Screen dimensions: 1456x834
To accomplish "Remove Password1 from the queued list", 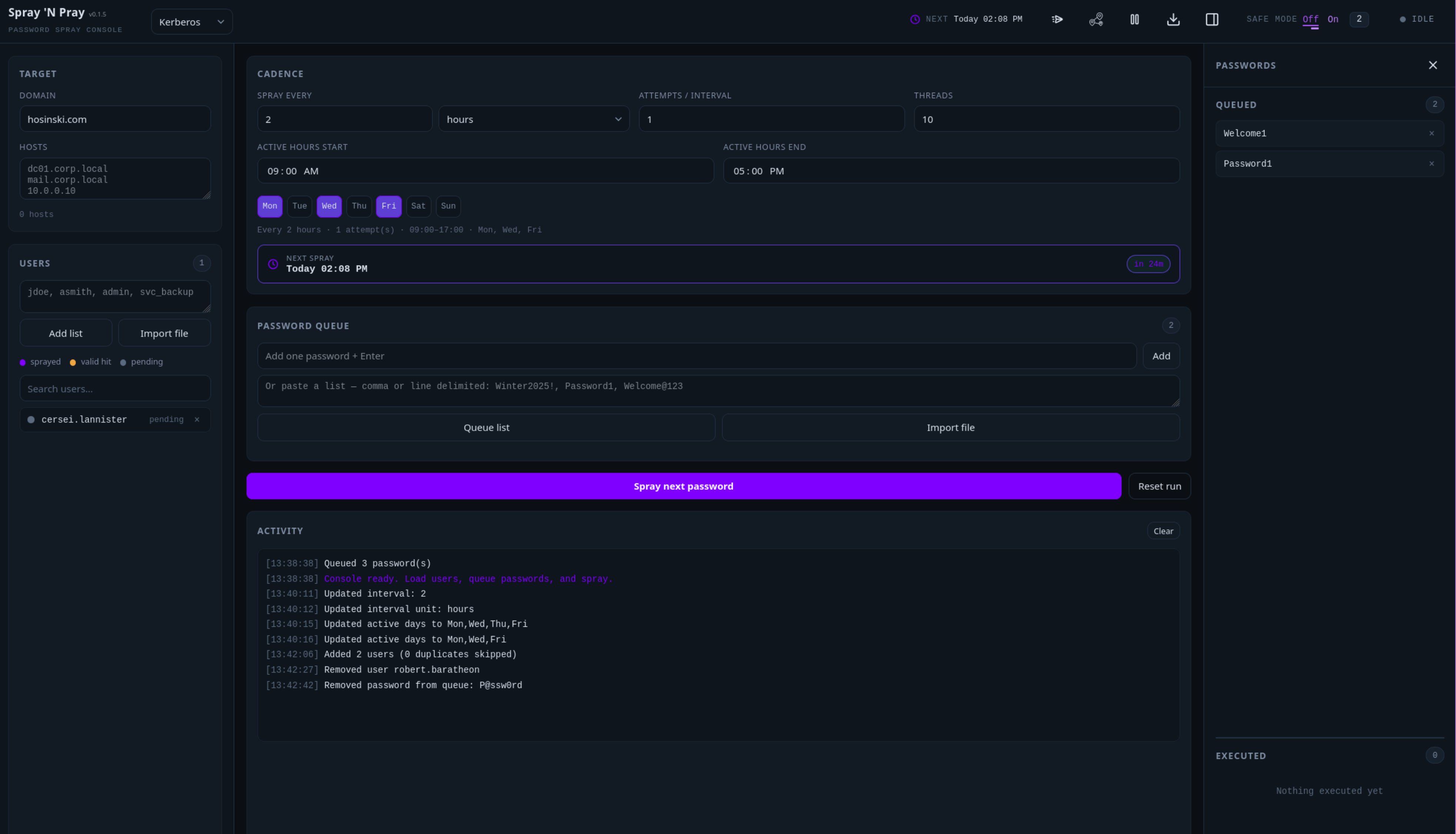I will (x=1432, y=164).
